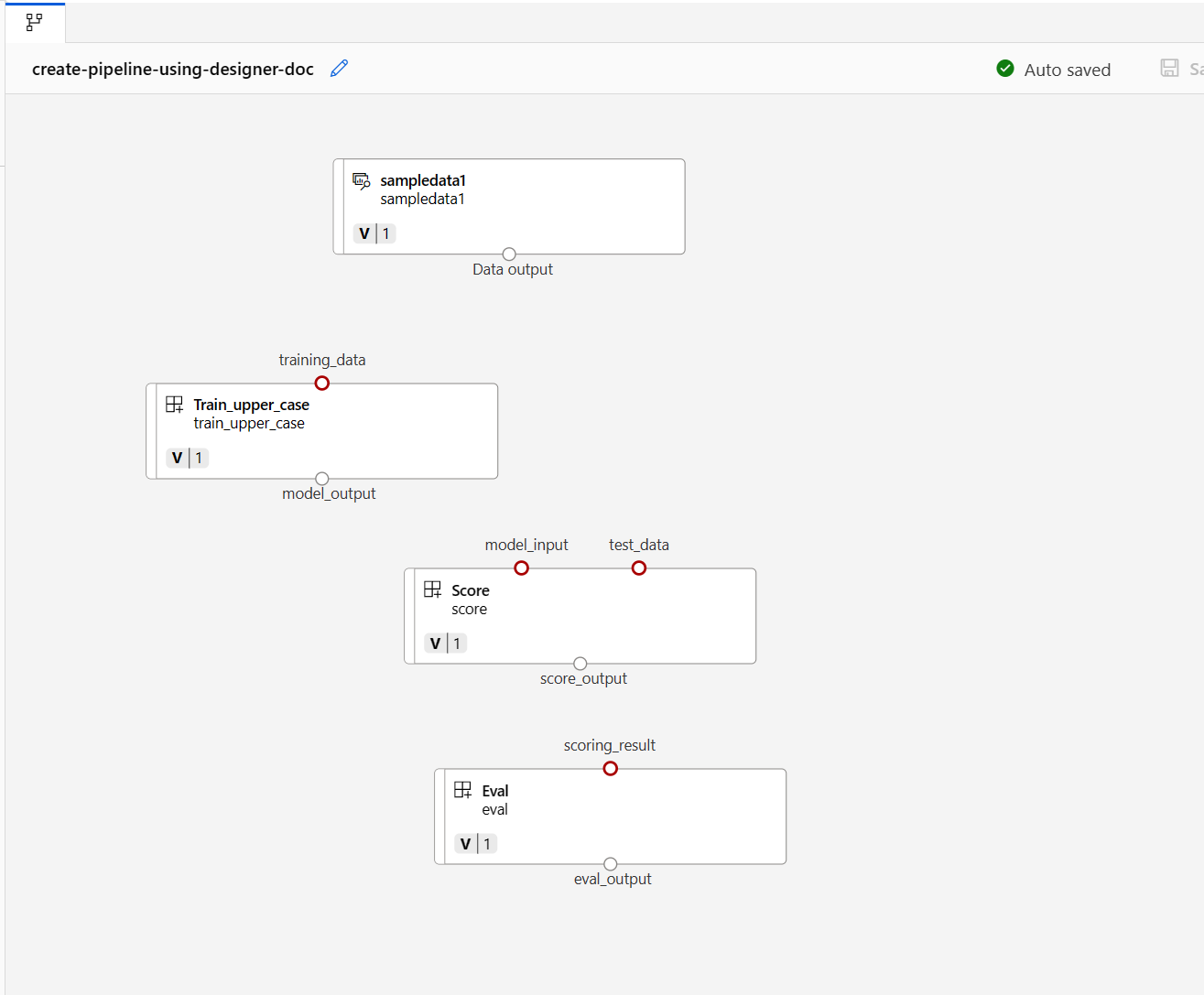Image resolution: width=1204 pixels, height=995 pixels.
Task: Select the pipeline name text
Action: (172, 70)
